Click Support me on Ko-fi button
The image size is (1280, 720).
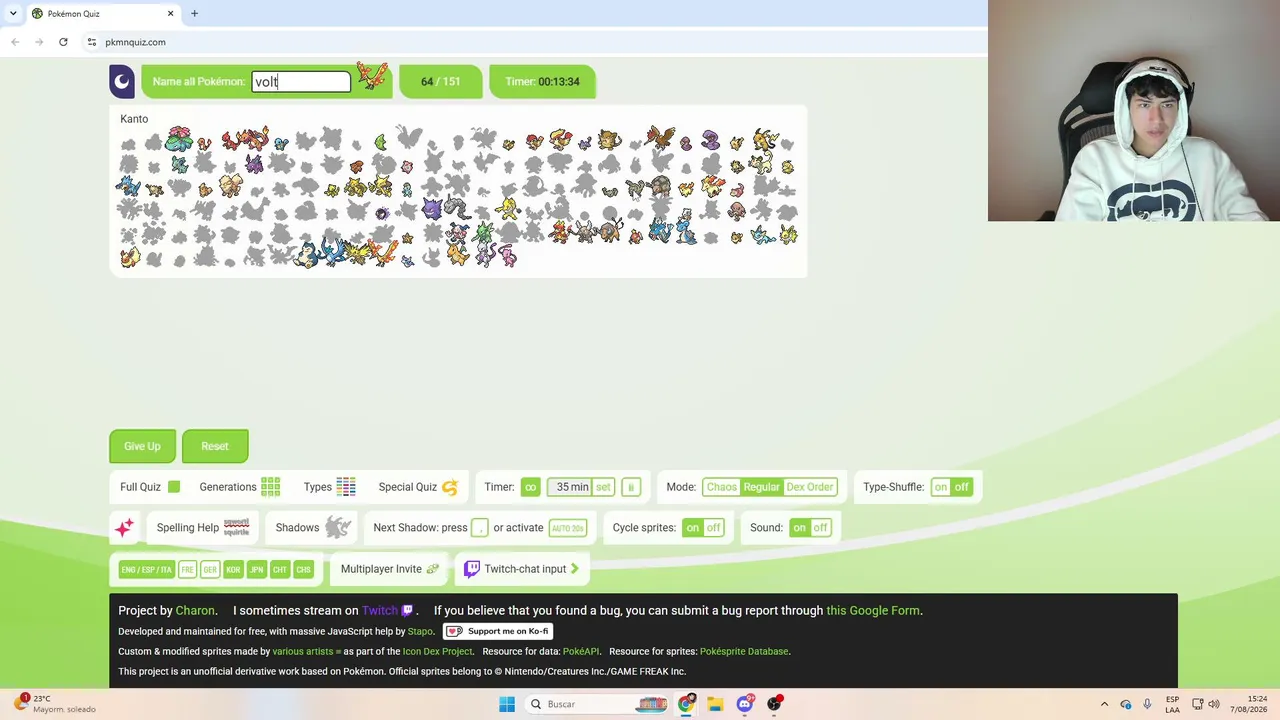[498, 632]
